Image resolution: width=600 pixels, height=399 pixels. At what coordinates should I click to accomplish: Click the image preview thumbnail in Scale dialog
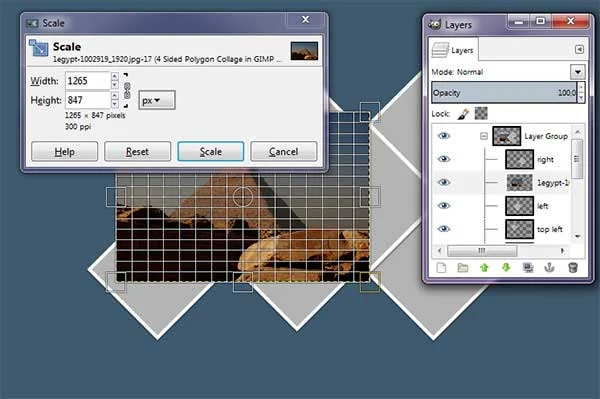pos(304,51)
